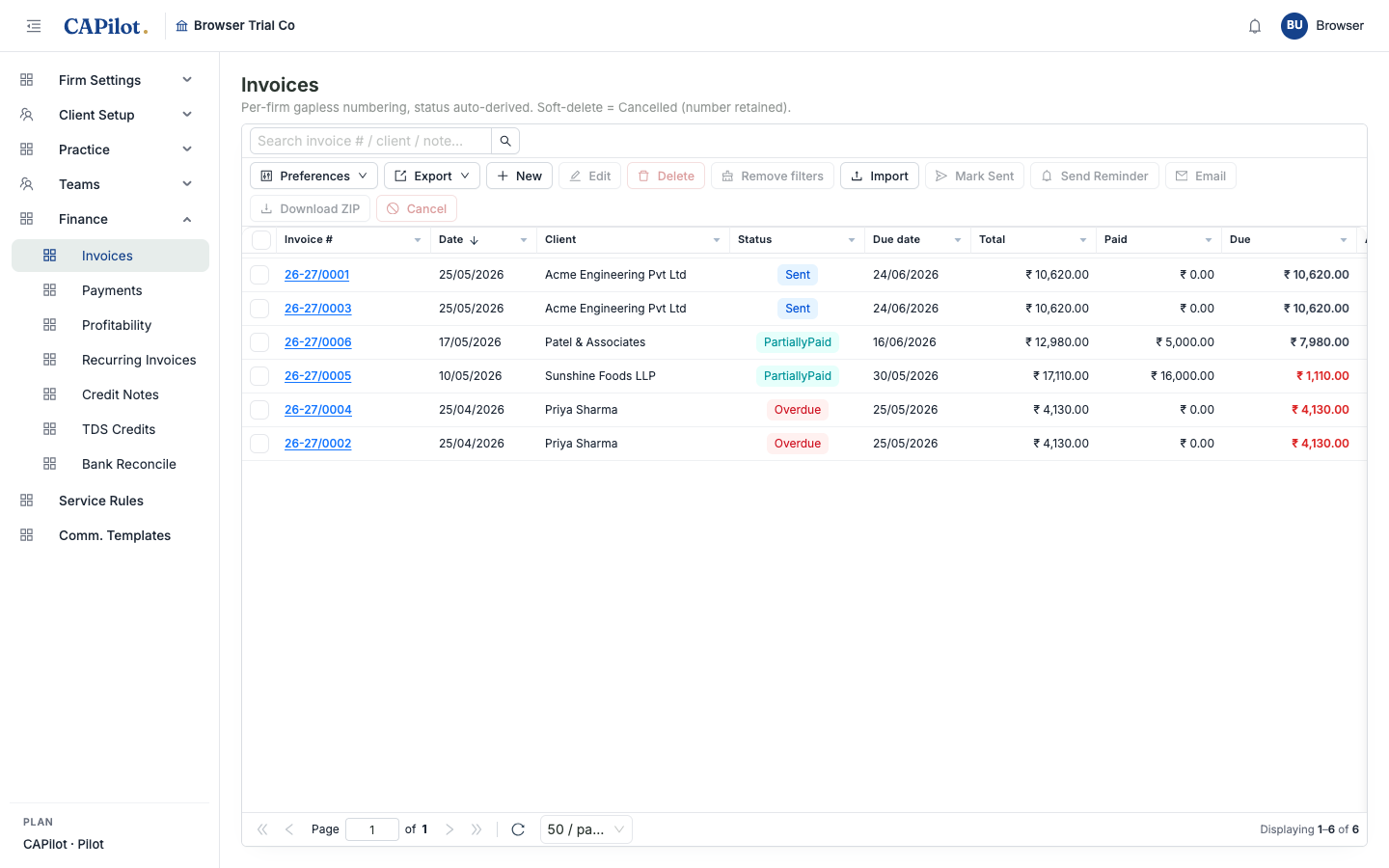The height and width of the screenshot is (868, 1389).
Task: Open invoice link 26-27/0006
Action: tap(317, 342)
